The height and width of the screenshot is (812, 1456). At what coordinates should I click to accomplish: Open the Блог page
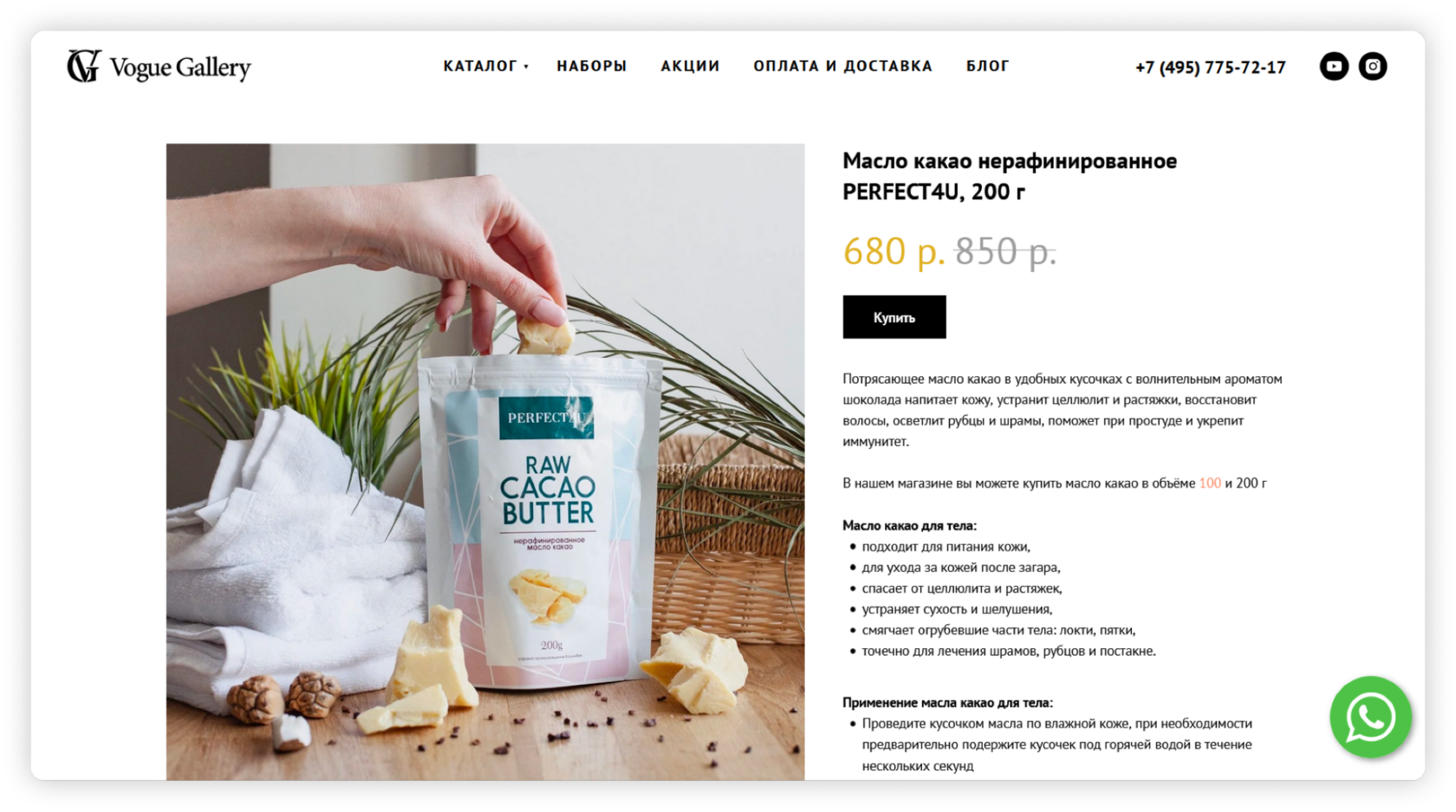(988, 66)
